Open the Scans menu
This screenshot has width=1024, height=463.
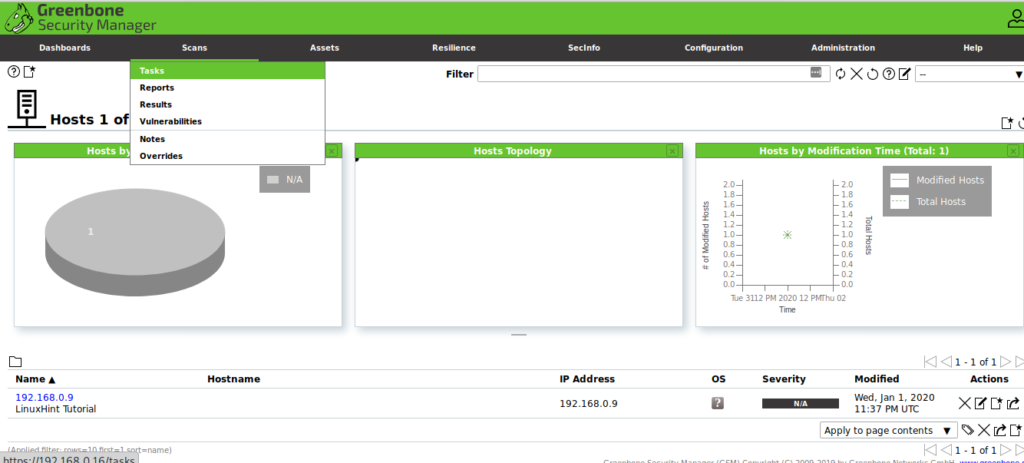click(x=195, y=48)
